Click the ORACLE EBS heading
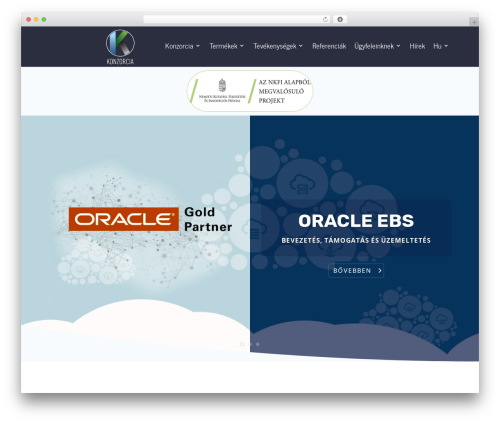This screenshot has height=423, width=500. tap(356, 221)
